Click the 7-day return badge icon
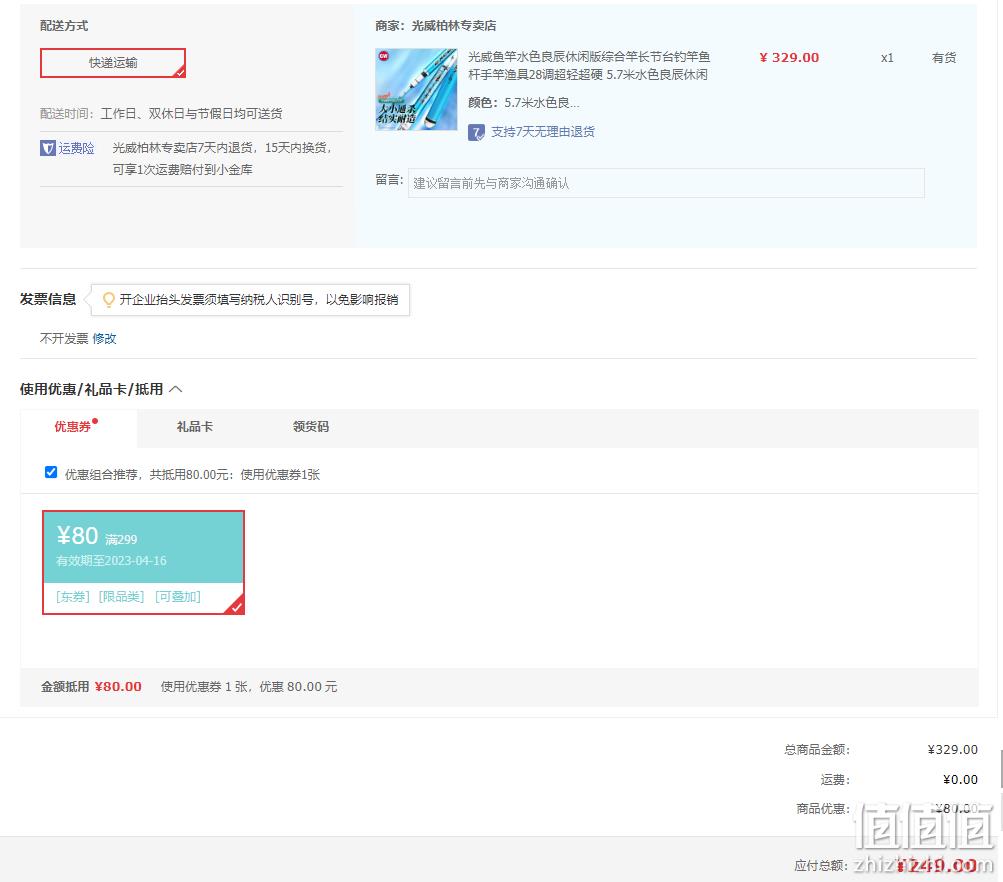The image size is (1003, 882). click(x=476, y=132)
